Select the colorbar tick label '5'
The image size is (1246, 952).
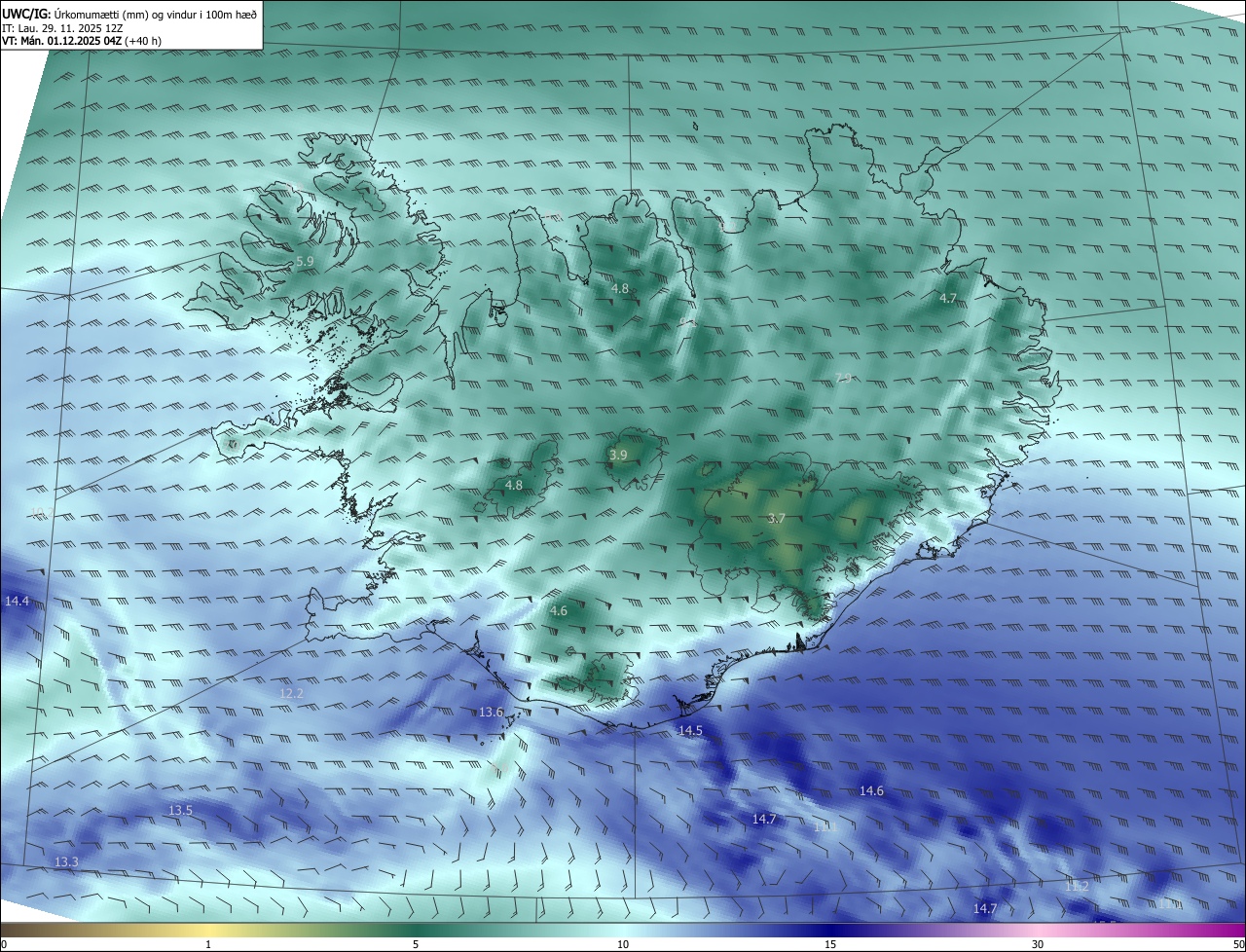(416, 944)
